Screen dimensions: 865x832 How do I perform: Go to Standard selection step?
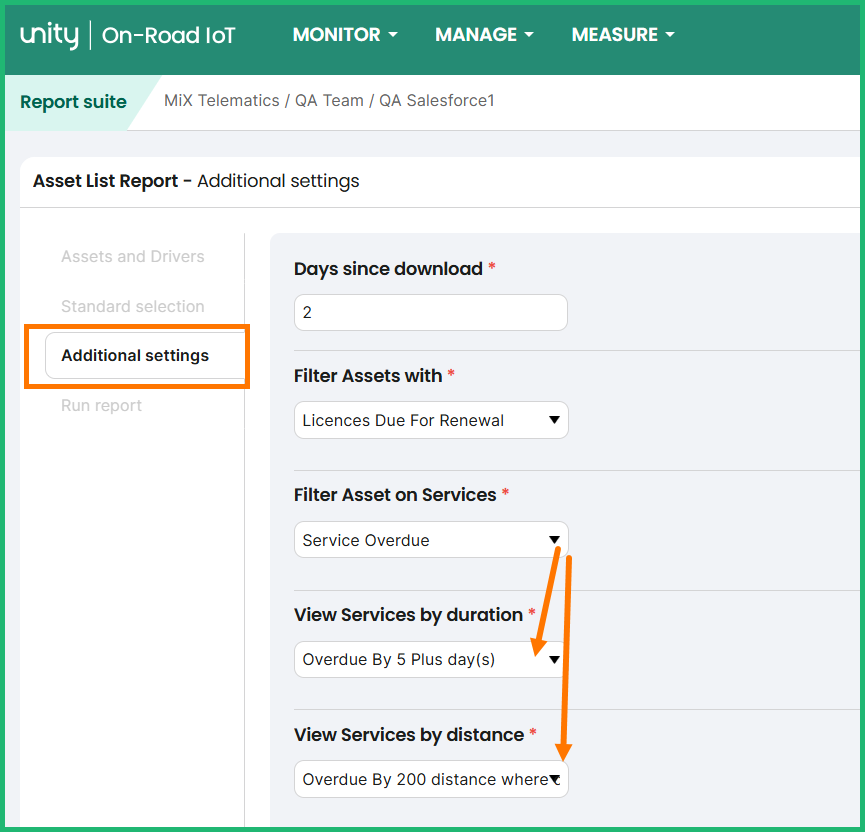(x=132, y=306)
